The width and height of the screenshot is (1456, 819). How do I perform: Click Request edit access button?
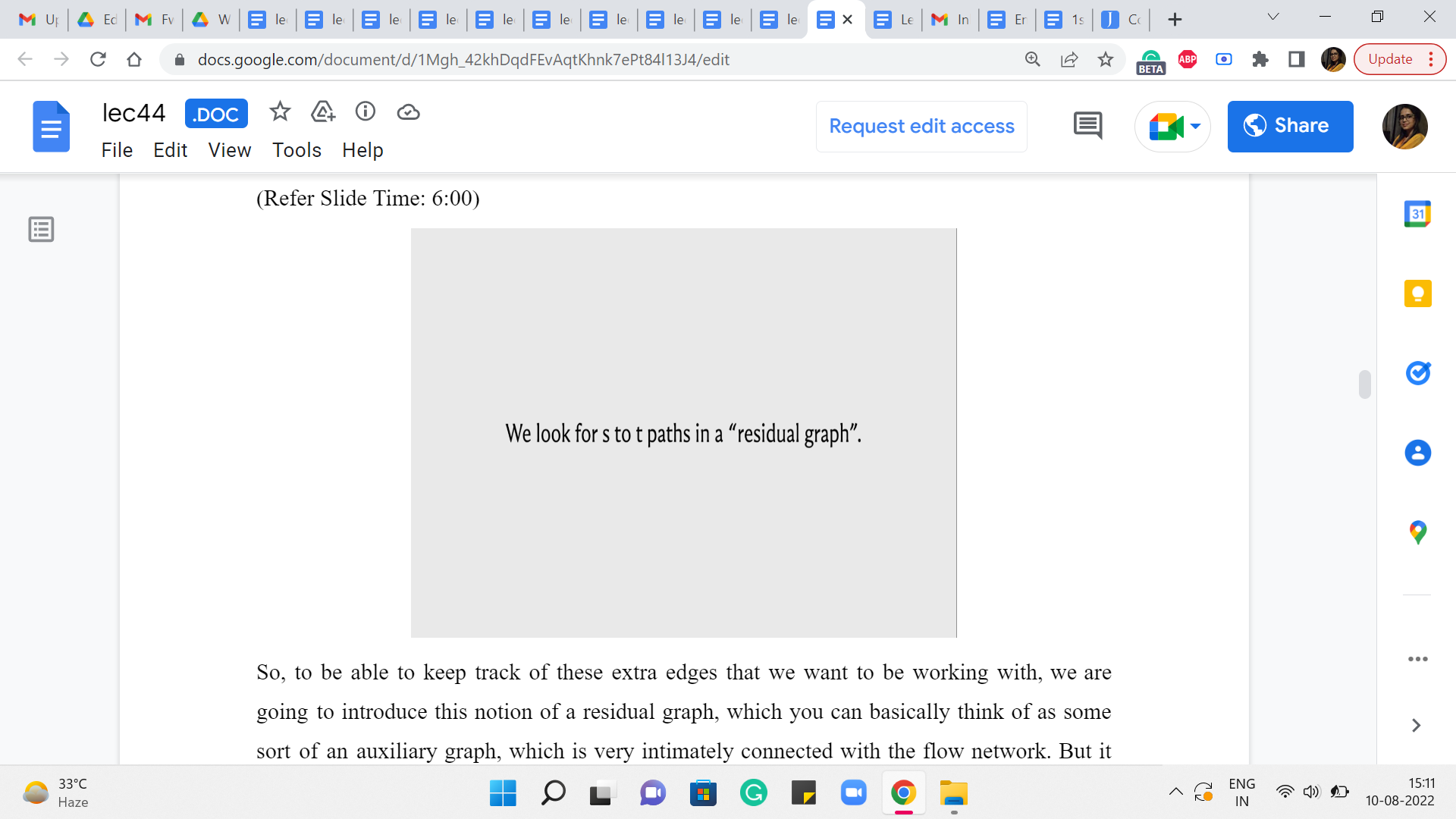tap(921, 127)
